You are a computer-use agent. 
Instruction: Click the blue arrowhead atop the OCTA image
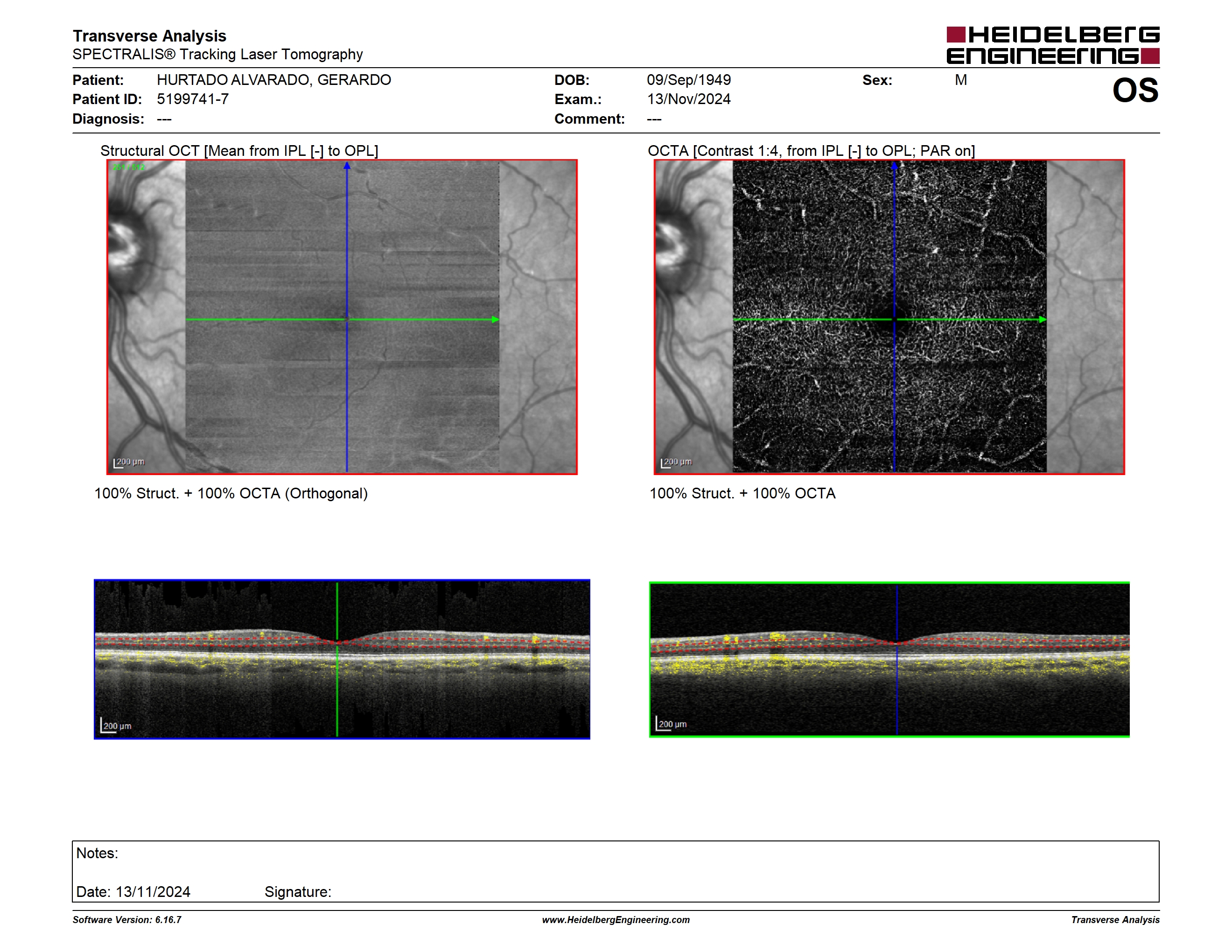pos(894,165)
